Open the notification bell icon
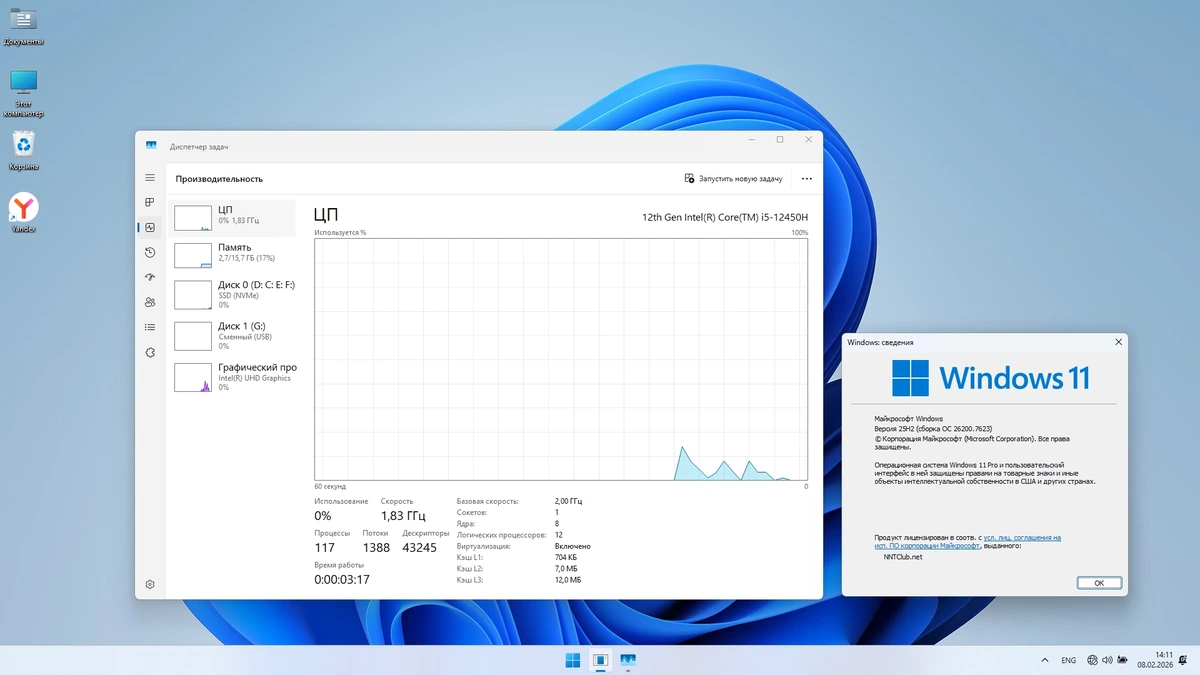Viewport: 1200px width, 675px height. pos(1184,660)
